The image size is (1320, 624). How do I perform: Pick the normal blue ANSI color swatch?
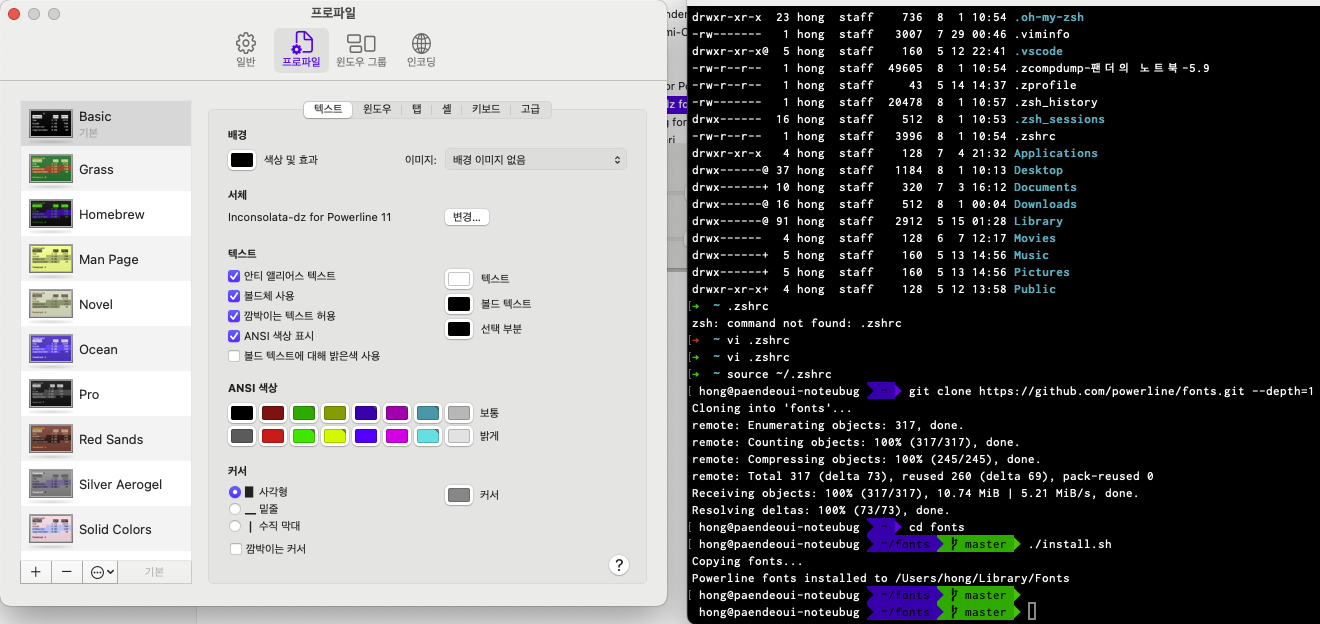point(366,413)
